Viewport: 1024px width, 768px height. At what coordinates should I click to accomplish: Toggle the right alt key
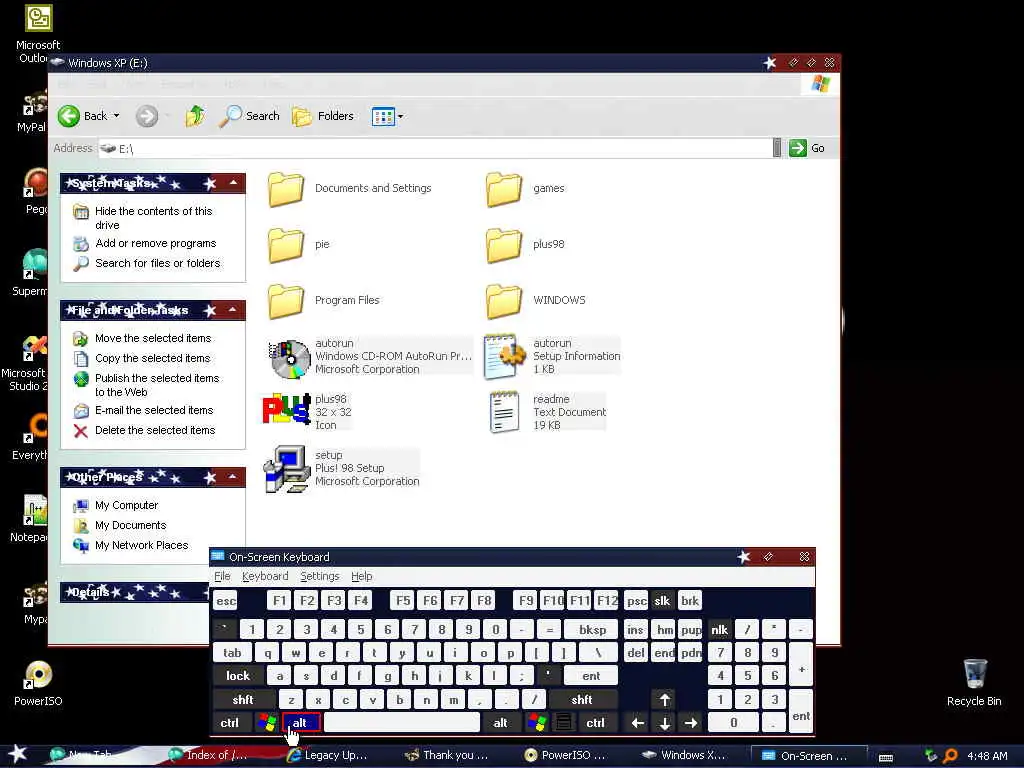pyautogui.click(x=500, y=723)
